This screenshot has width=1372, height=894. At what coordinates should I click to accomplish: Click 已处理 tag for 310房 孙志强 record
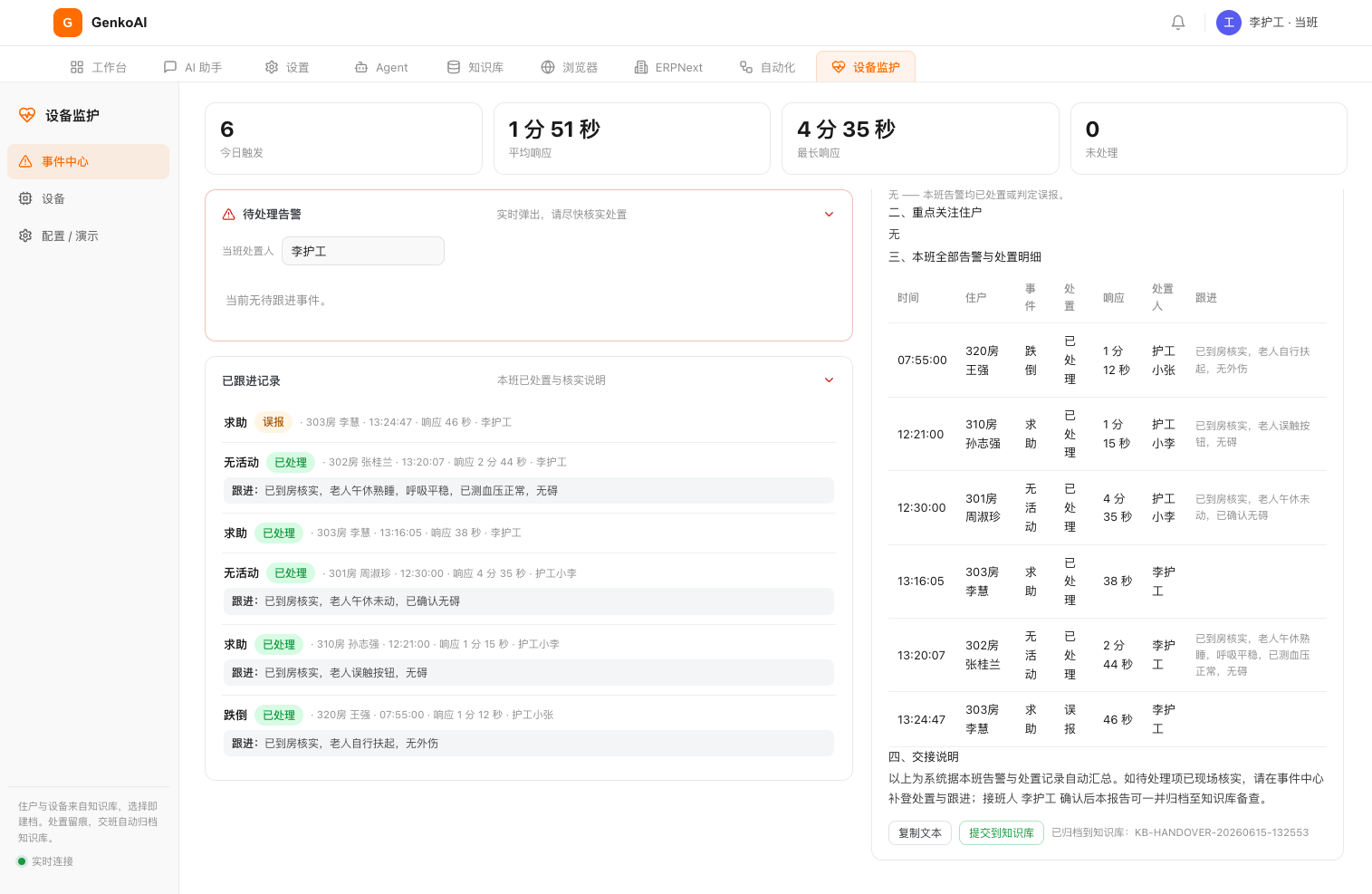pos(279,644)
